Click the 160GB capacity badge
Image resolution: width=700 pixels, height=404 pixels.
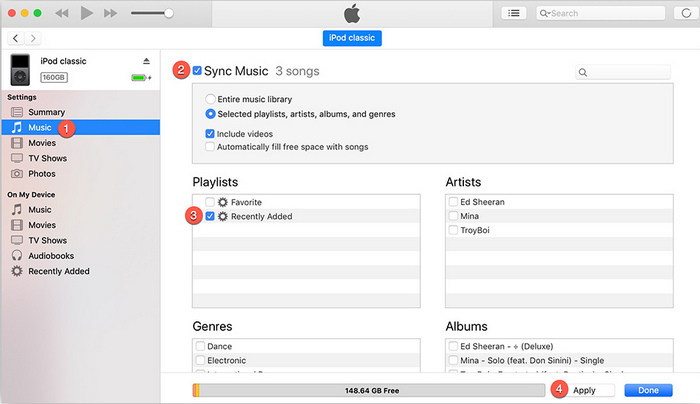click(54, 77)
